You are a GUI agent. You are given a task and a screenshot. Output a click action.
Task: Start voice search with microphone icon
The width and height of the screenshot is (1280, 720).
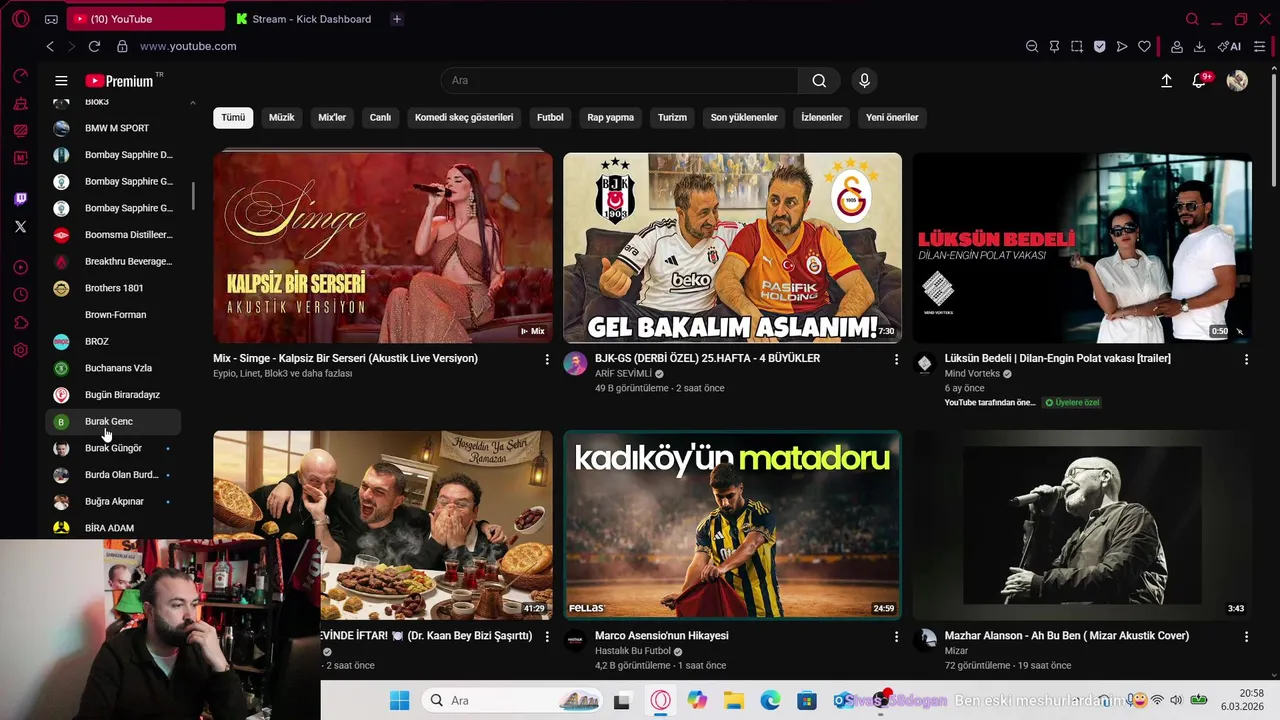(865, 81)
